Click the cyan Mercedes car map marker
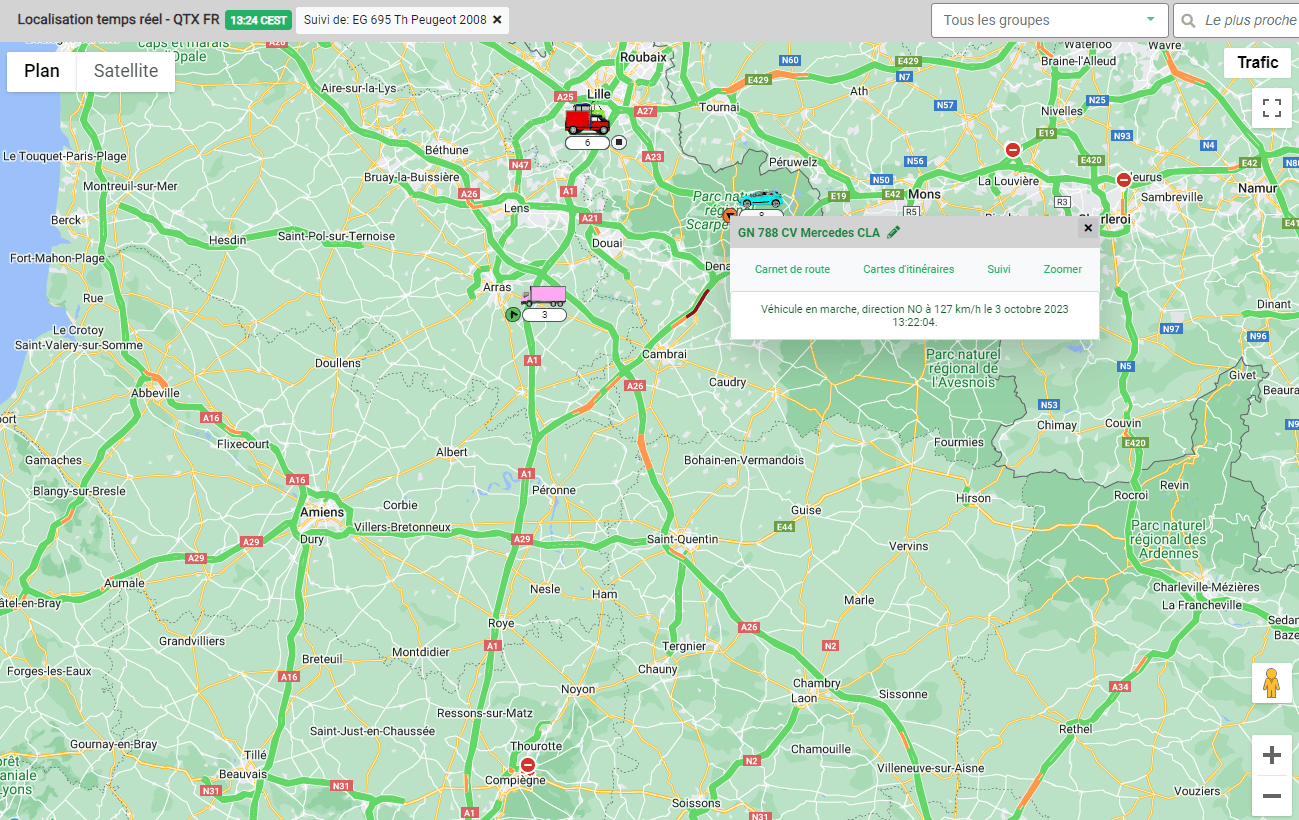 (762, 200)
